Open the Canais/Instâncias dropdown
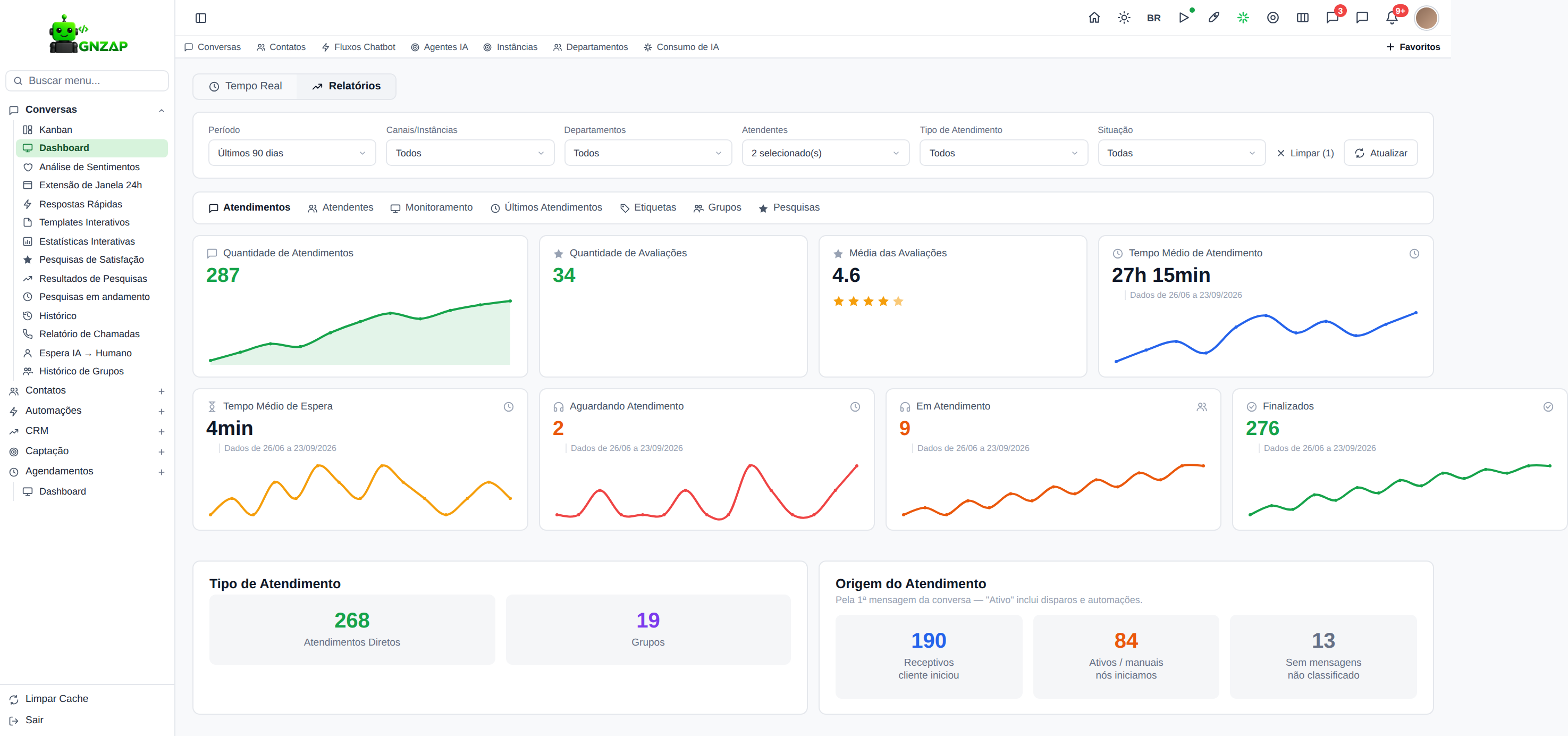Viewport: 1568px width, 736px height. (x=470, y=153)
